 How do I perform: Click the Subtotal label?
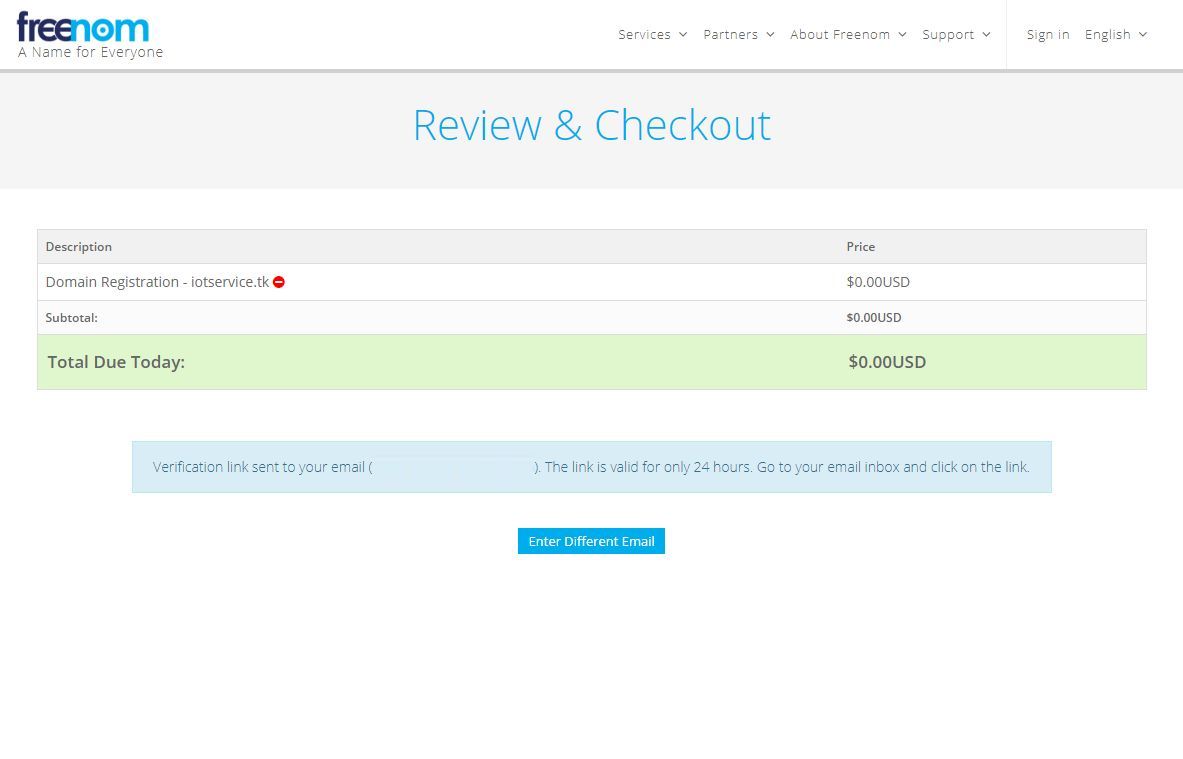tap(72, 318)
